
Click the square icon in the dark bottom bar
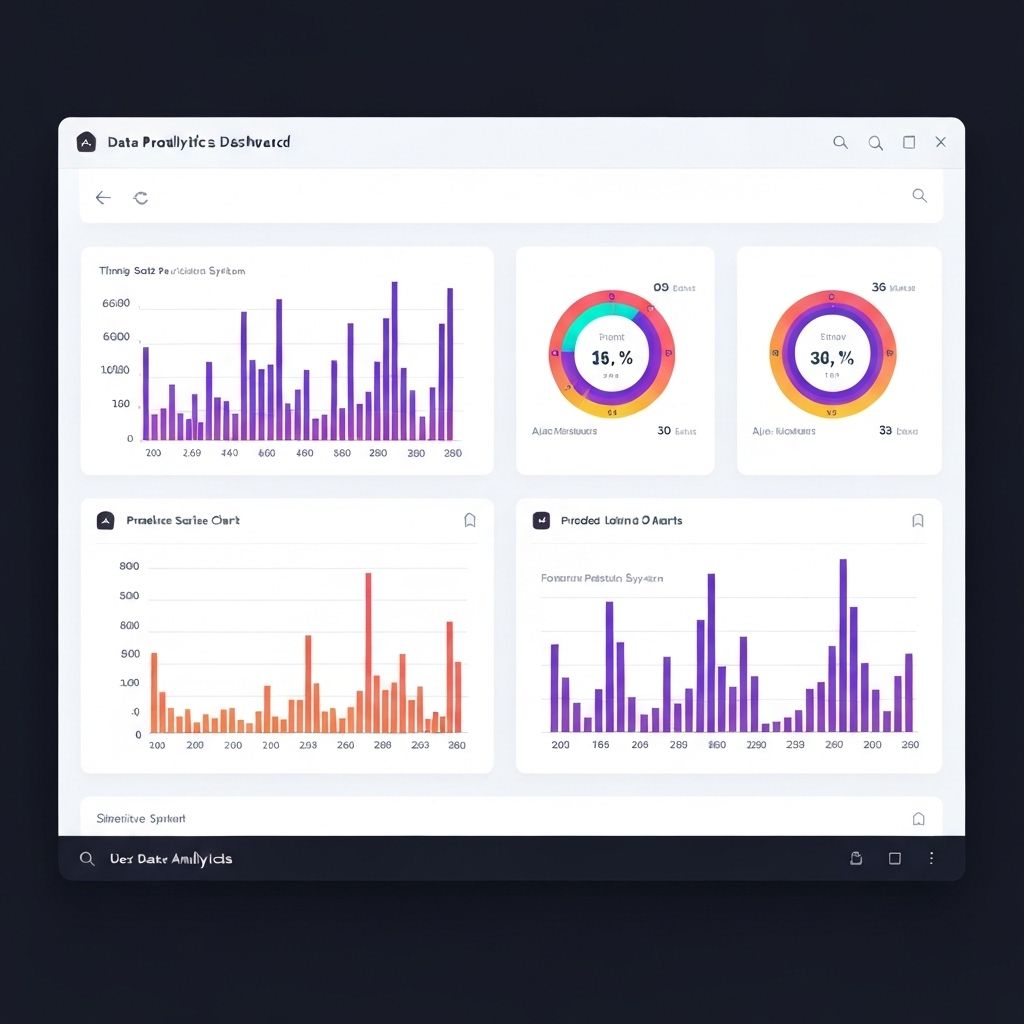pos(895,858)
